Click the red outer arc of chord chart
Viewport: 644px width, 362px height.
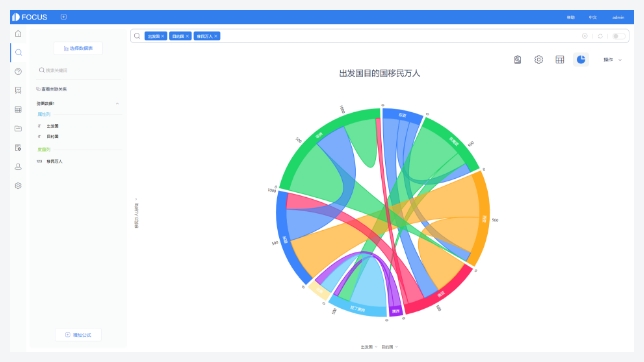443,294
